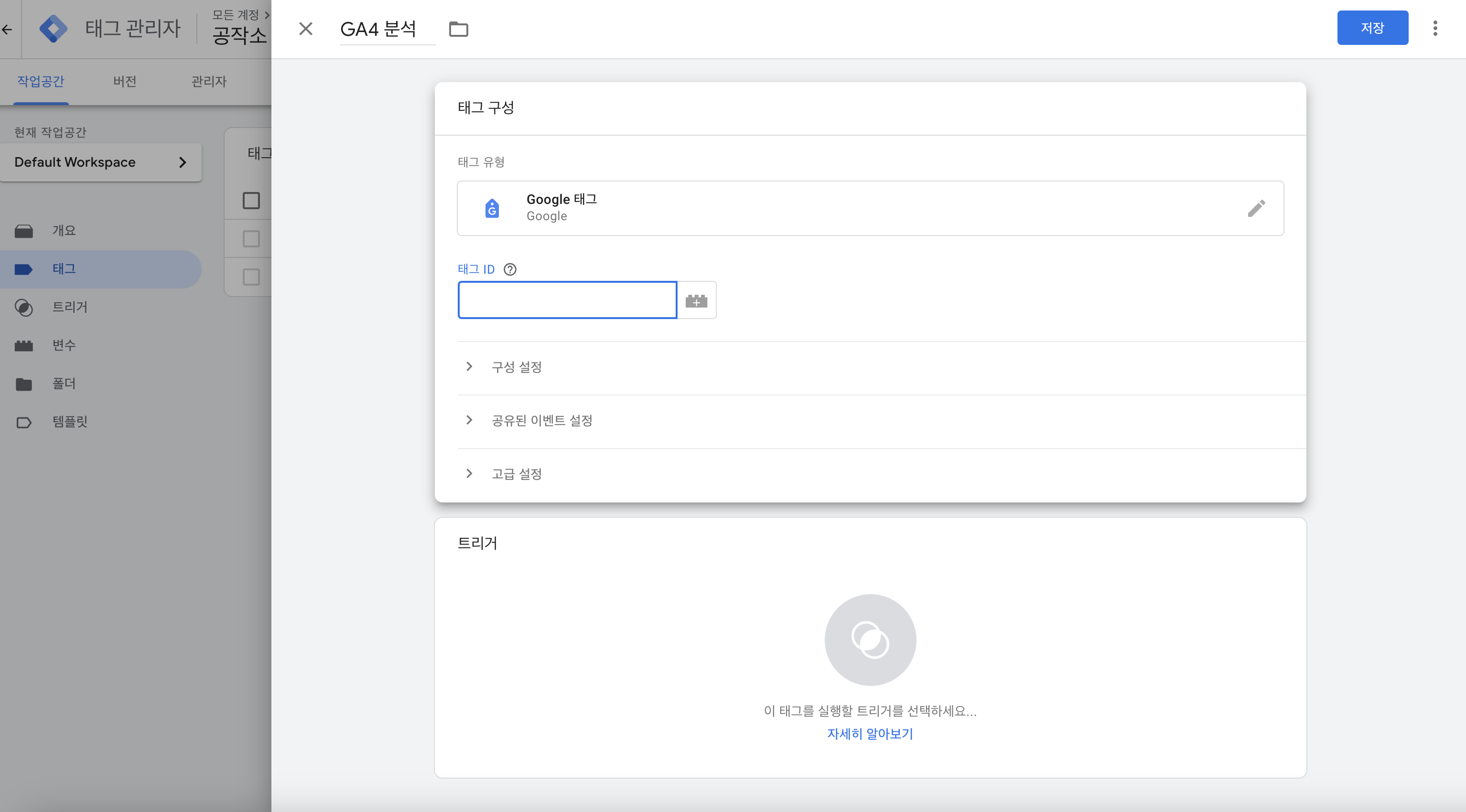Close the GA4 분석 tag editor
The width and height of the screenshot is (1466, 812).
point(306,29)
